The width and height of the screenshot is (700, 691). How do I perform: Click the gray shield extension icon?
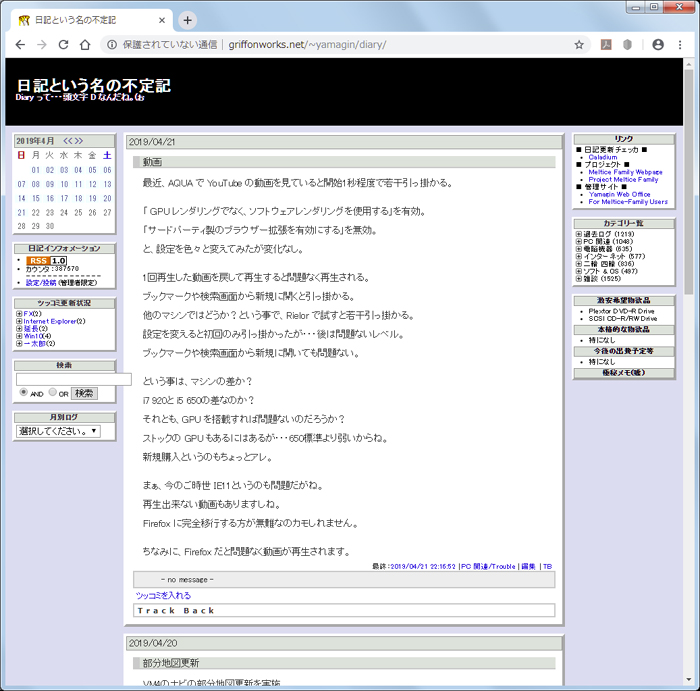pos(627,45)
